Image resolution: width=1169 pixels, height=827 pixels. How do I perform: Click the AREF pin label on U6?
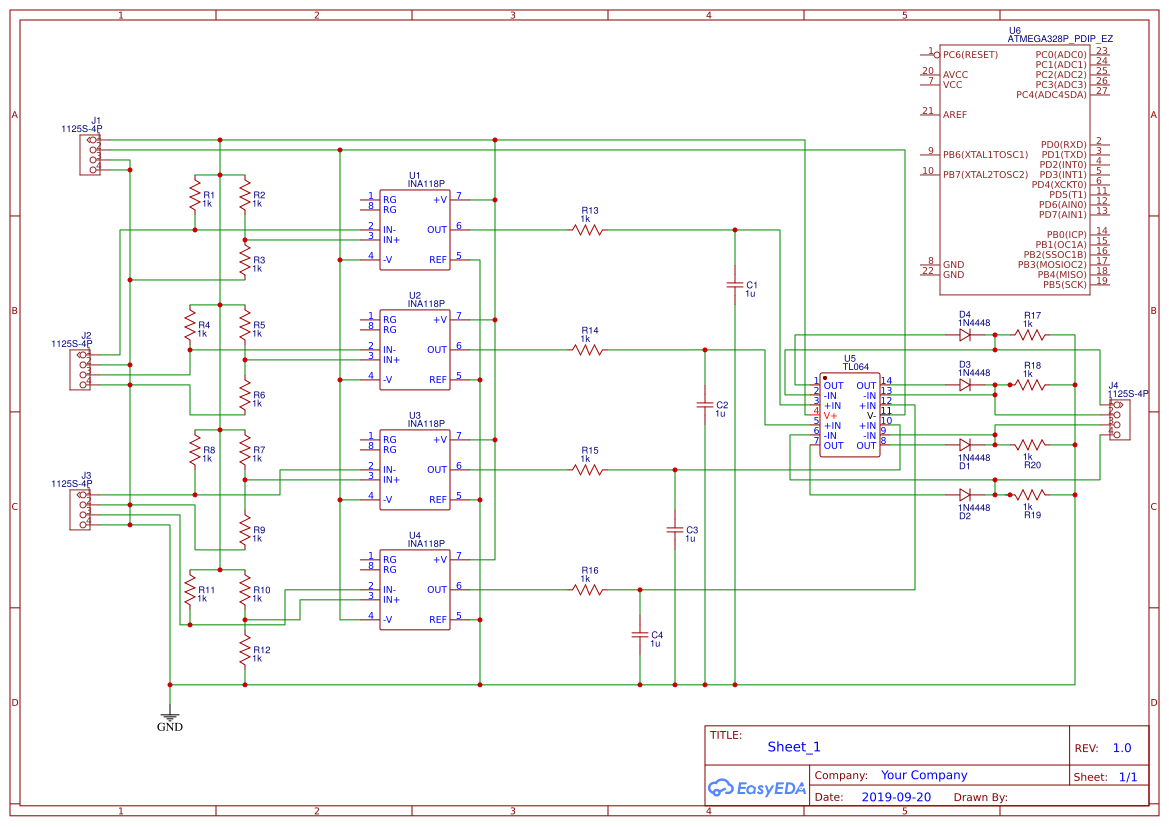tap(955, 115)
